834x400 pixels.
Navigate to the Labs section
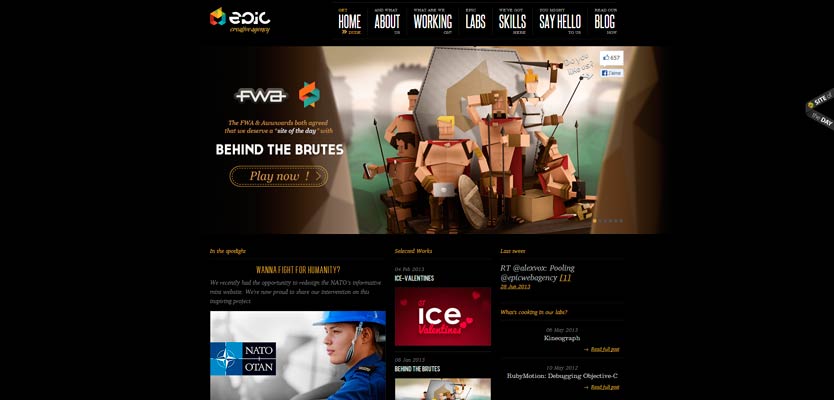coord(475,22)
